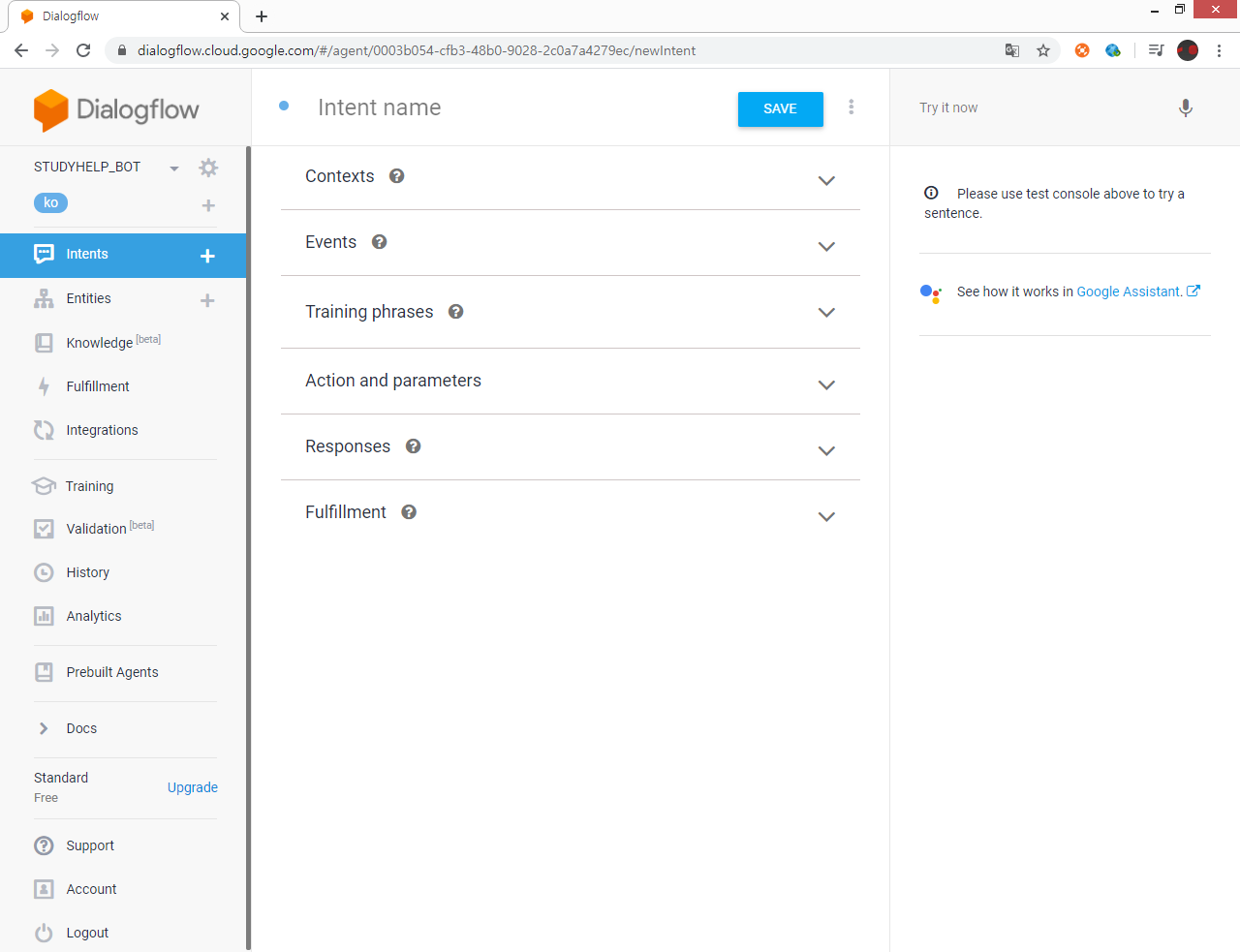Click help icon beside Fulfillment section

point(409,512)
